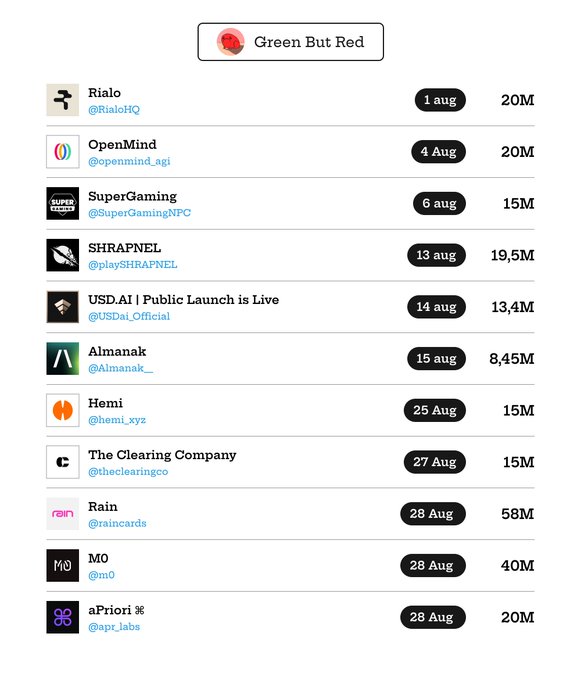Viewport: 581px width, 680px height.
Task: Visit the @raincards handle link
Action: pyautogui.click(x=117, y=523)
